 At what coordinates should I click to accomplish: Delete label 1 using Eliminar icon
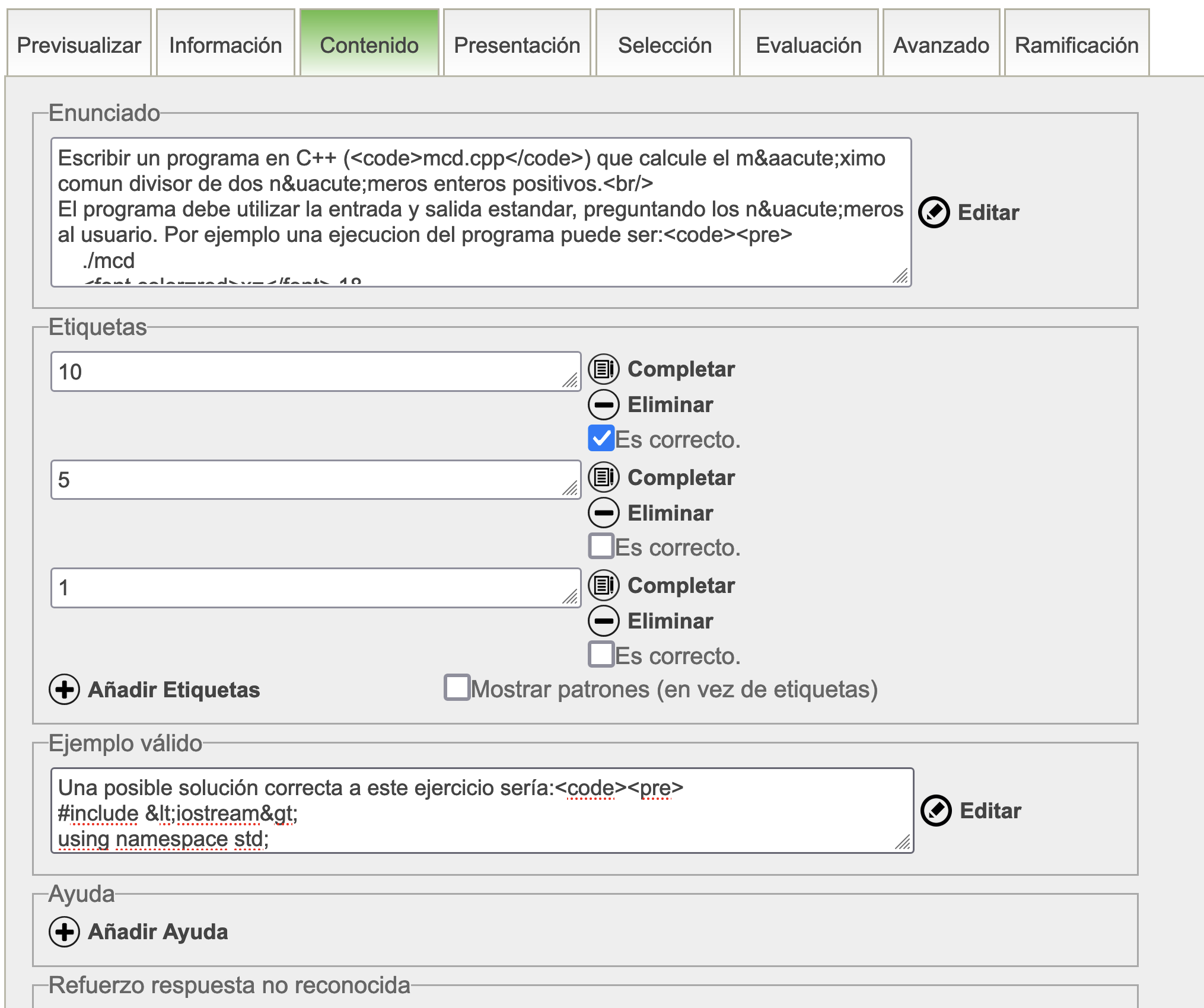(x=603, y=621)
